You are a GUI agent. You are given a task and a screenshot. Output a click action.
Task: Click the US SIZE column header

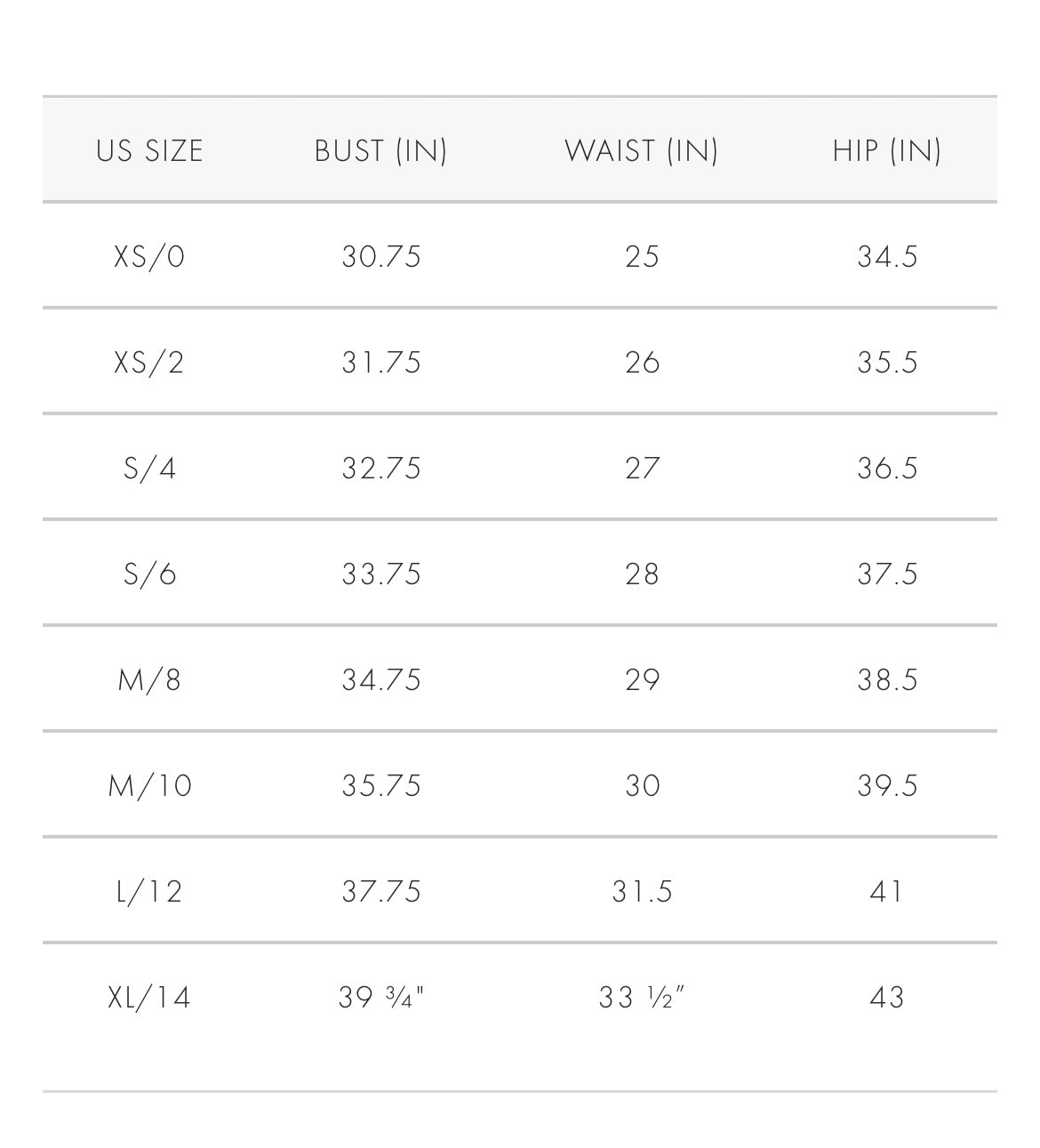click(x=150, y=151)
